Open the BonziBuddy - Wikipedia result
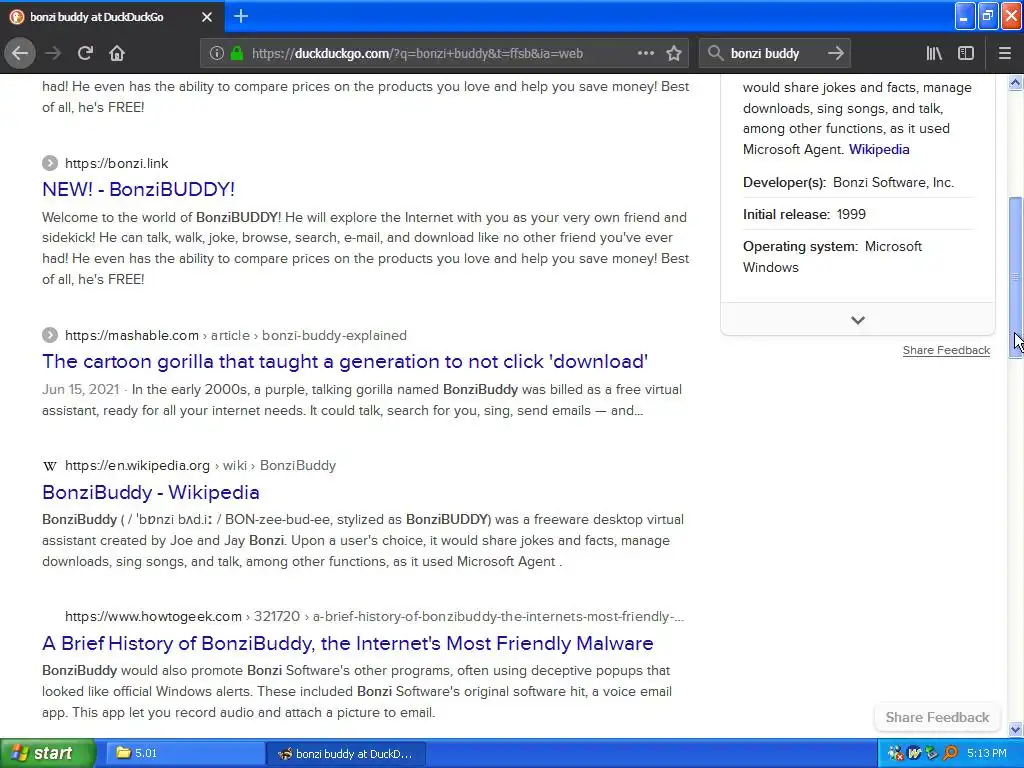 pos(151,492)
